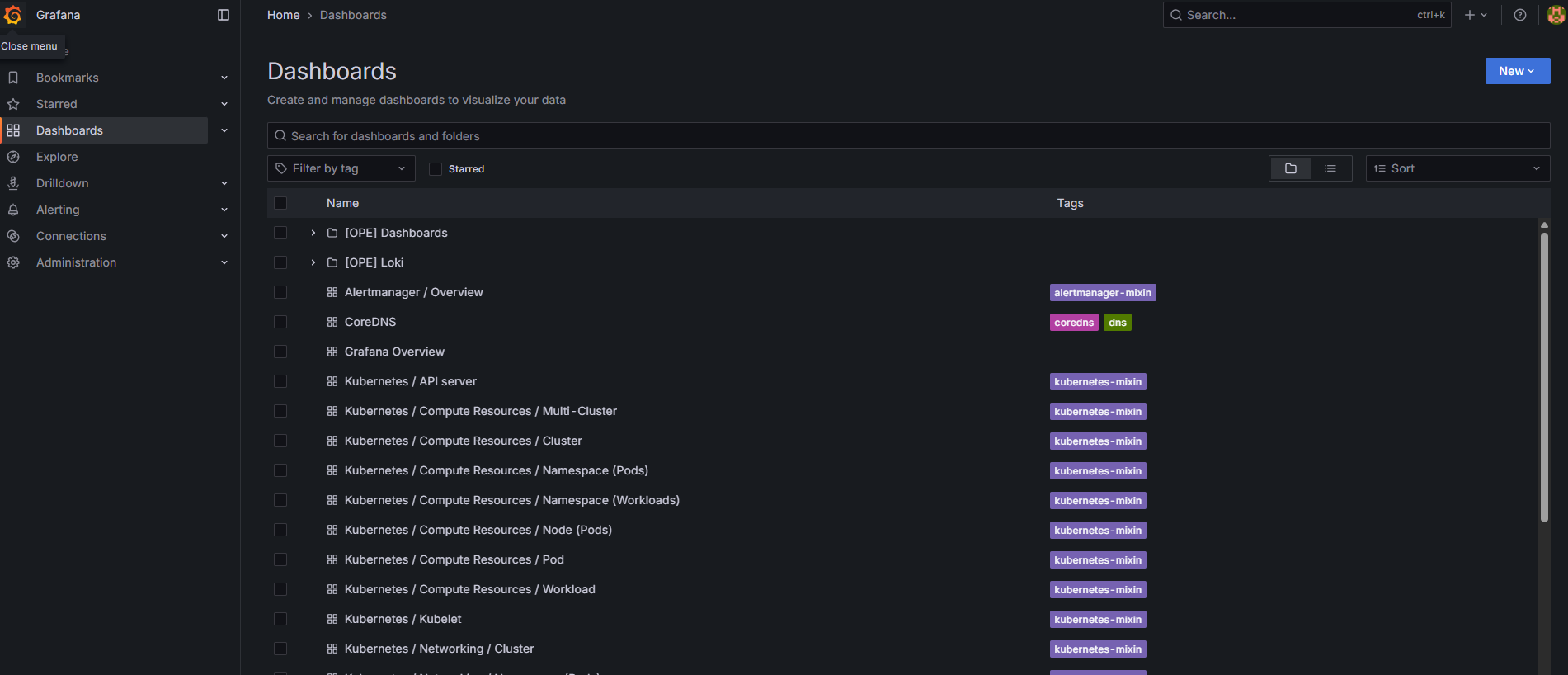1568x675 pixels.
Task: Open the Filter by tag dropdown
Action: tap(341, 168)
